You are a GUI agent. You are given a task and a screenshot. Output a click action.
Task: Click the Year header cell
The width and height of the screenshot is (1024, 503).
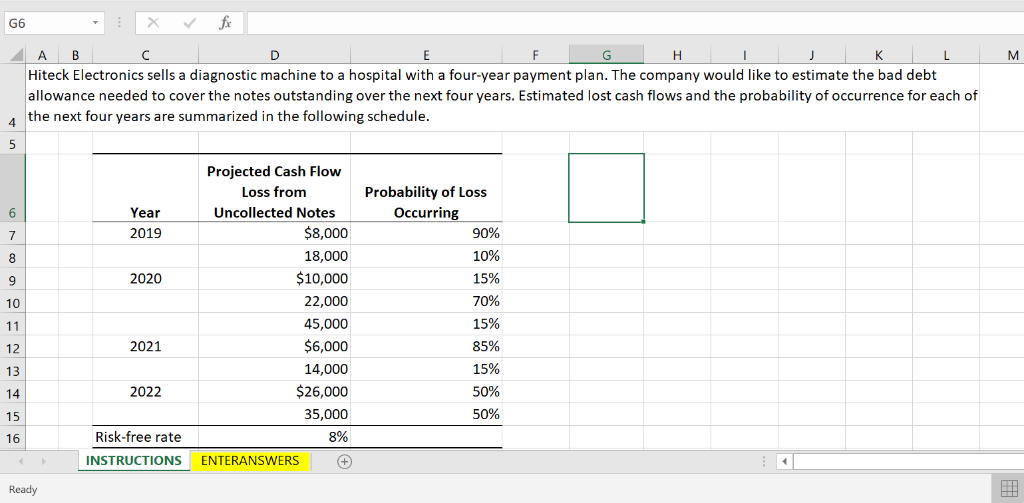tap(145, 188)
